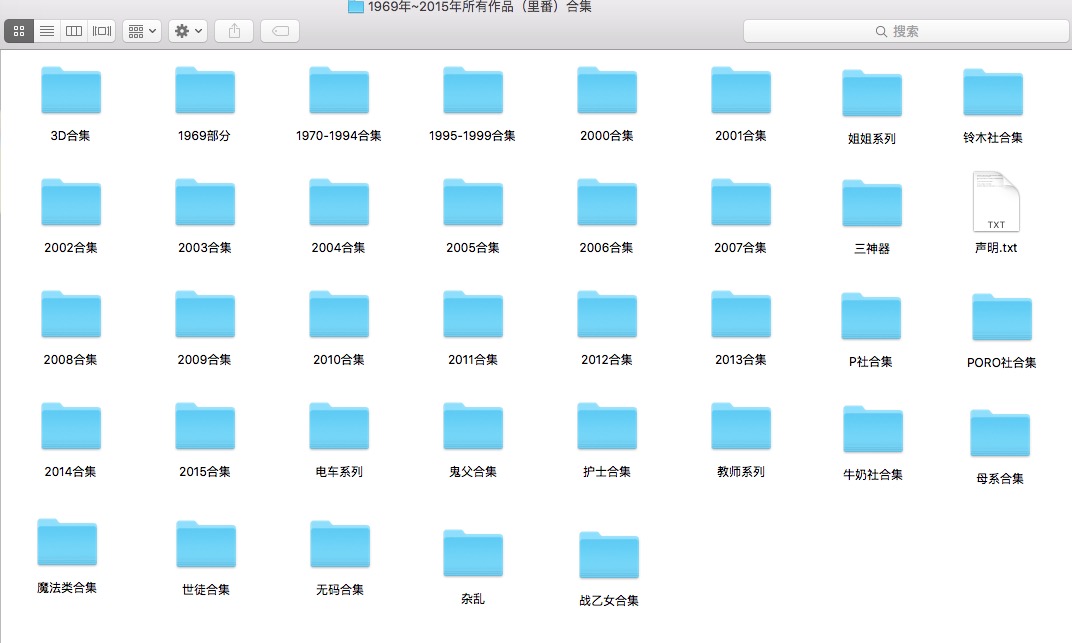Select the 2015合集 folder

(x=205, y=427)
